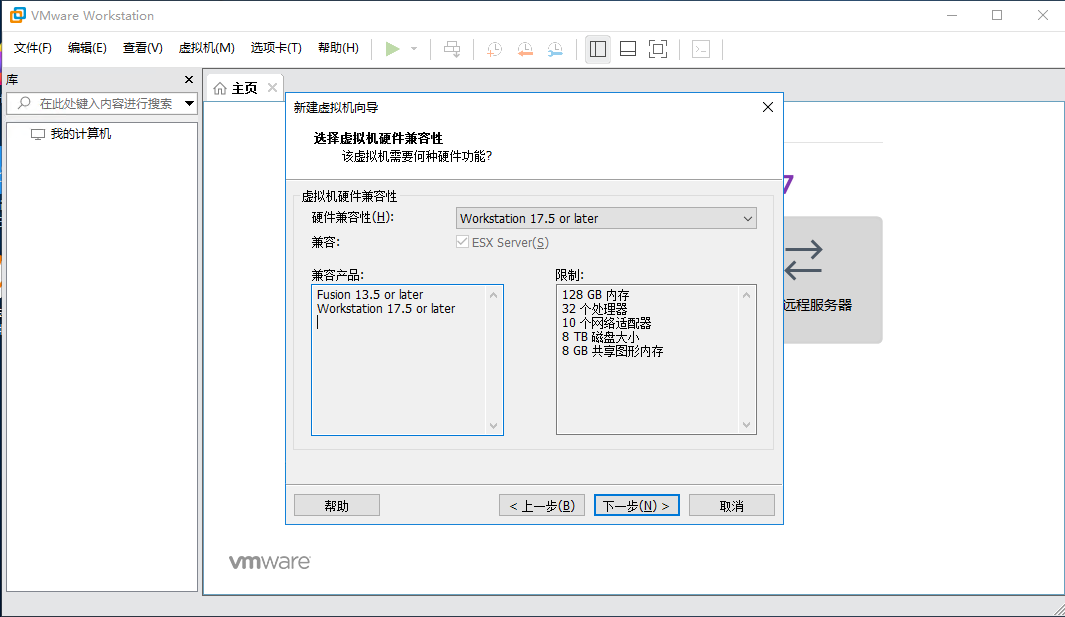Close the library panel
The height and width of the screenshot is (617, 1065).
tap(189, 80)
